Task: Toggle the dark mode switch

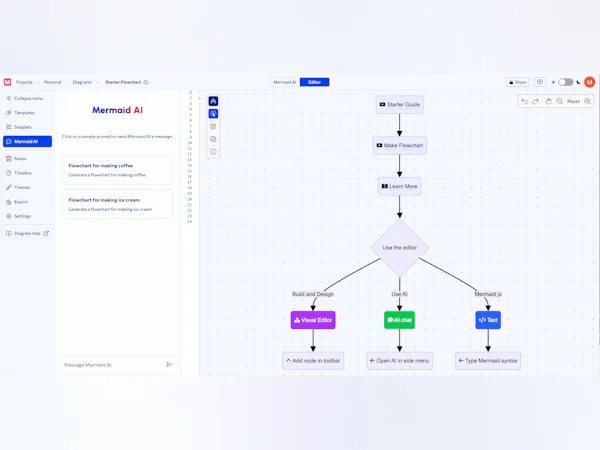Action: pyautogui.click(x=565, y=82)
